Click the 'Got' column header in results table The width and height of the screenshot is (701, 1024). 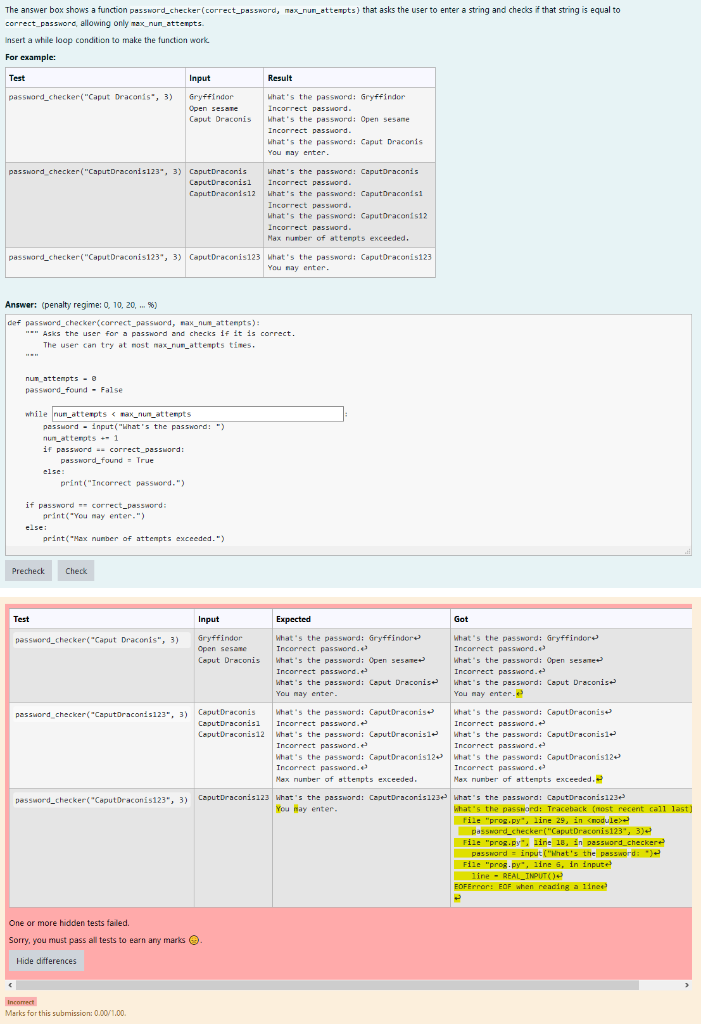(461, 619)
